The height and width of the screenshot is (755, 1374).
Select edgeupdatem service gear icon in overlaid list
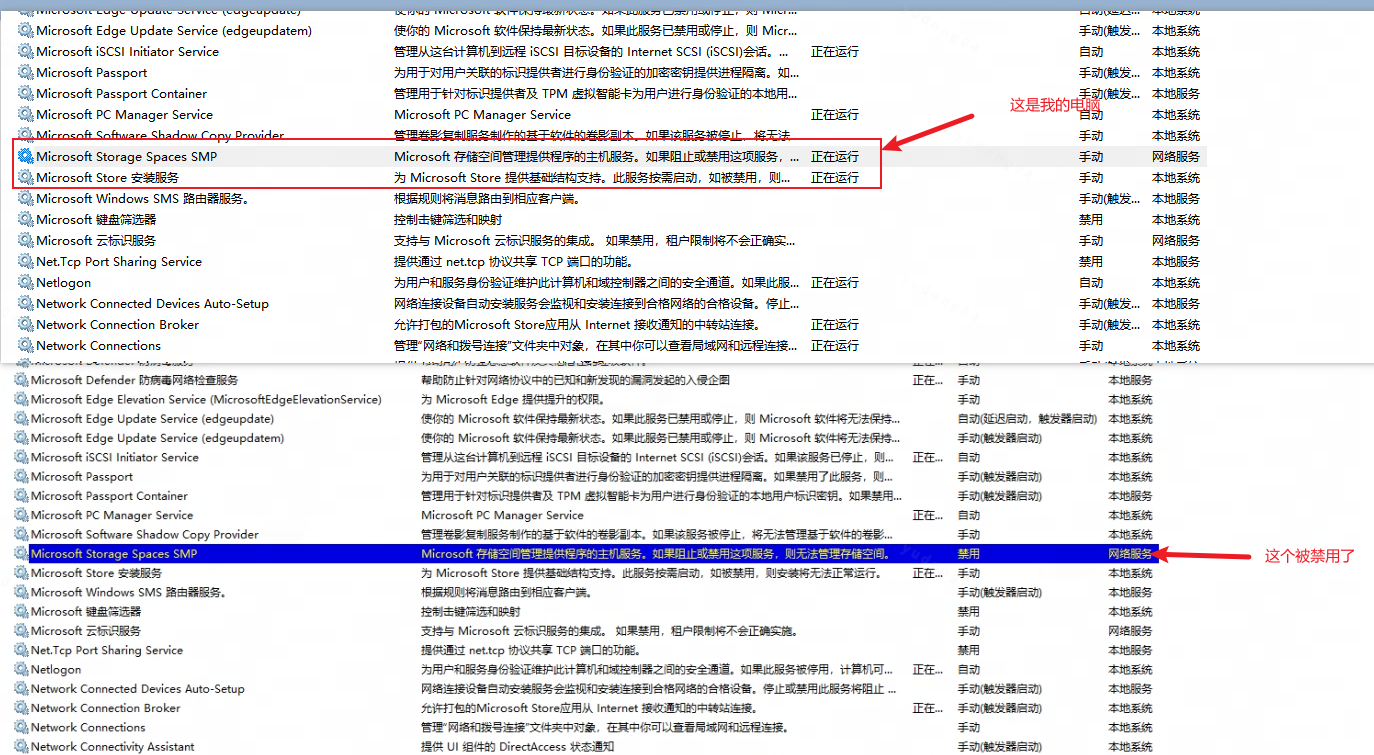click(x=26, y=30)
